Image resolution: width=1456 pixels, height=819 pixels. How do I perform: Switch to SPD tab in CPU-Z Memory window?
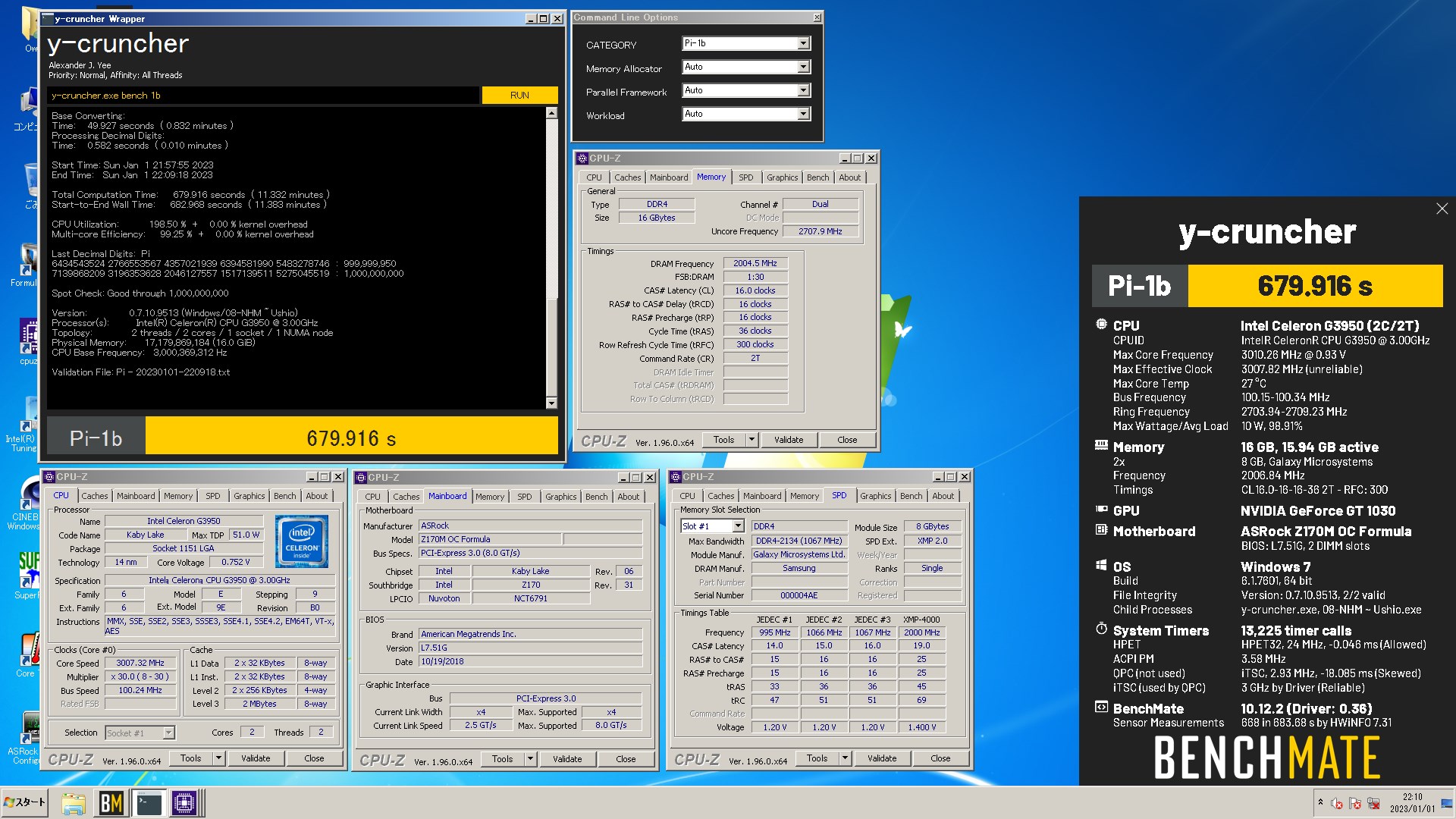tap(746, 177)
